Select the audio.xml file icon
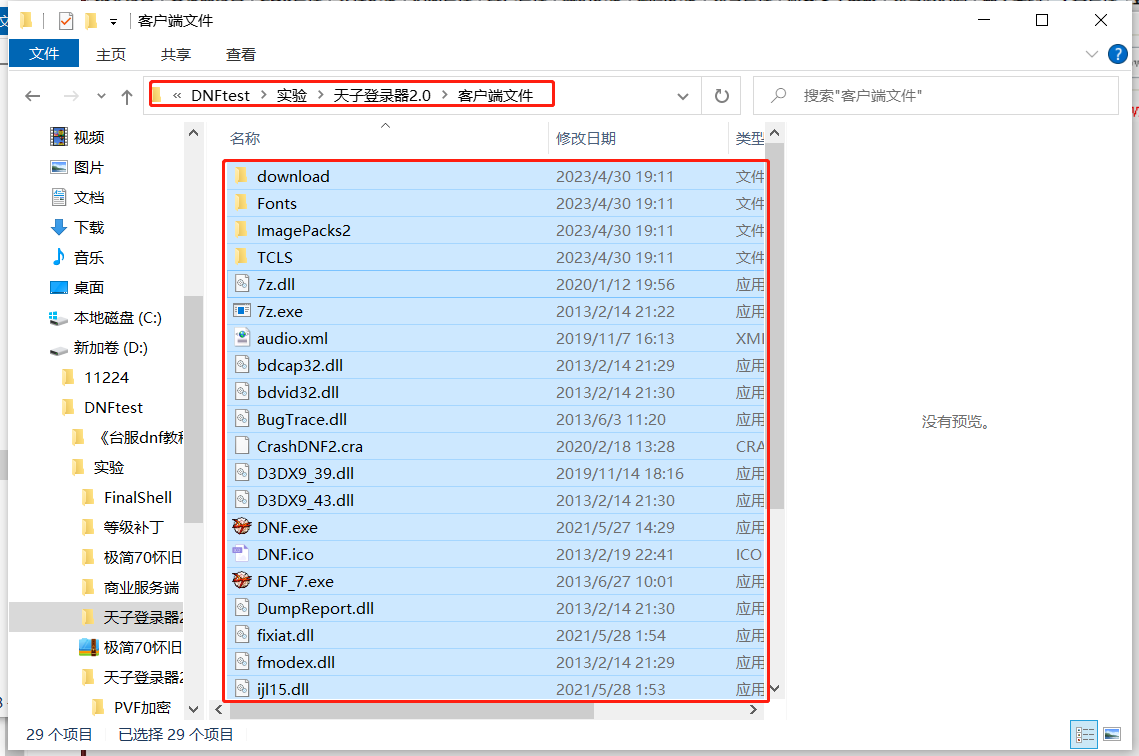The width and height of the screenshot is (1139, 756). (242, 338)
